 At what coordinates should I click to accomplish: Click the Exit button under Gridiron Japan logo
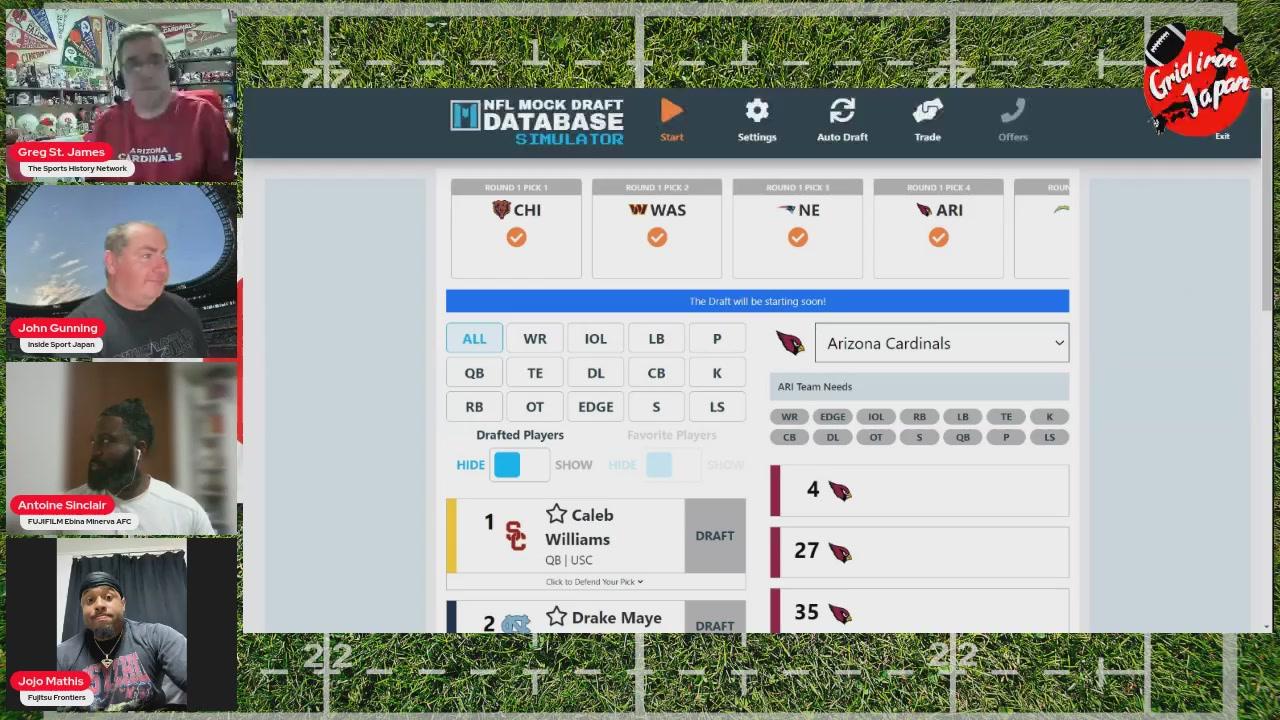pyautogui.click(x=1222, y=136)
